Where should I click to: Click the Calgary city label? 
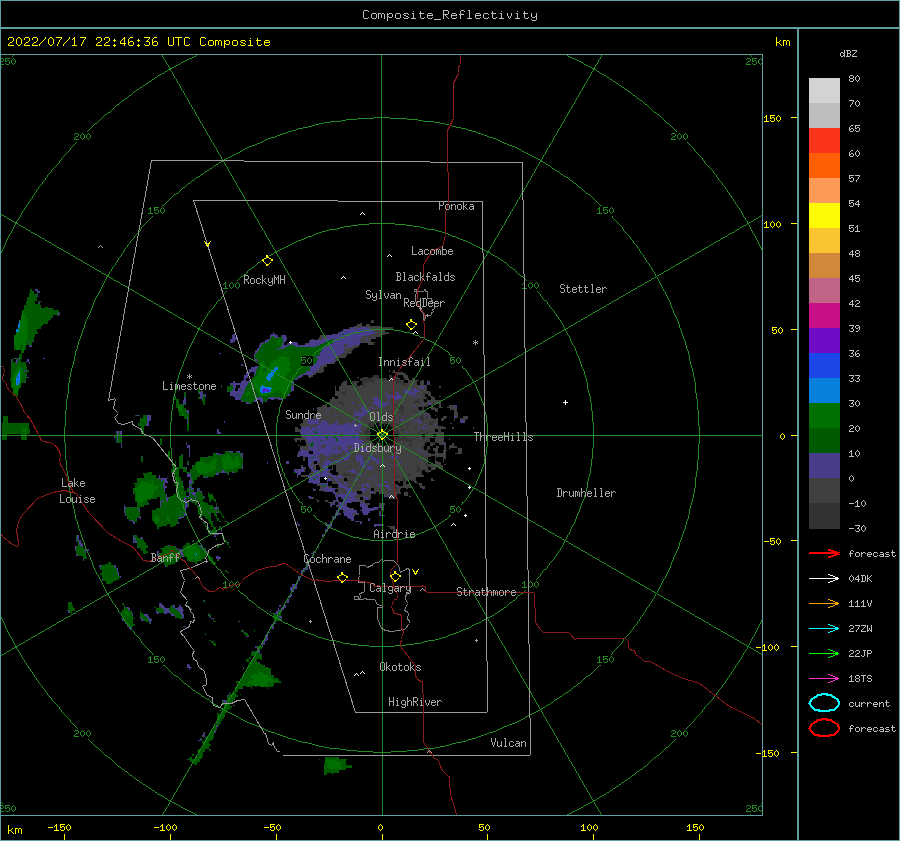point(390,588)
